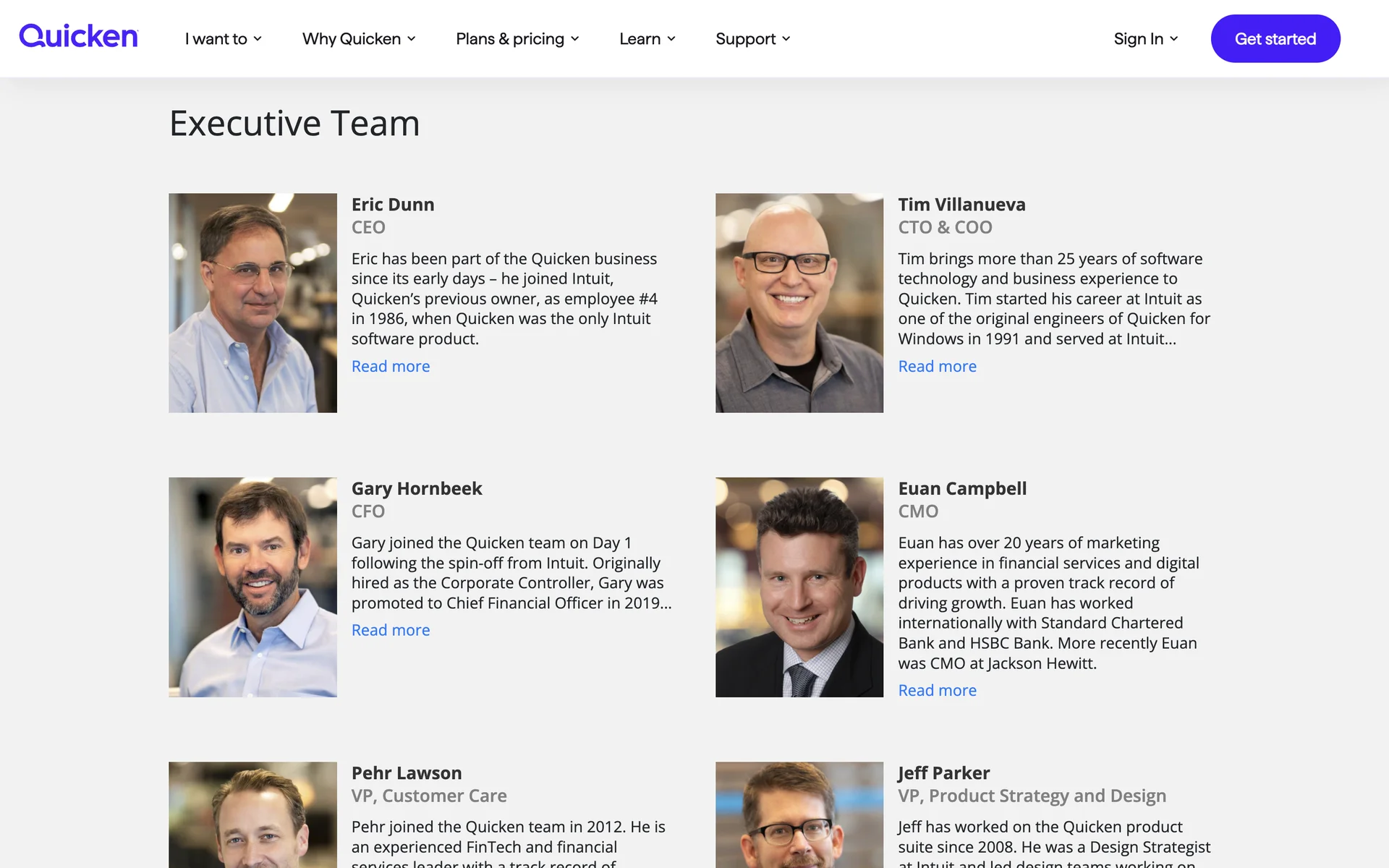The width and height of the screenshot is (1389, 868).
Task: Open the Support menu
Action: pos(752,39)
